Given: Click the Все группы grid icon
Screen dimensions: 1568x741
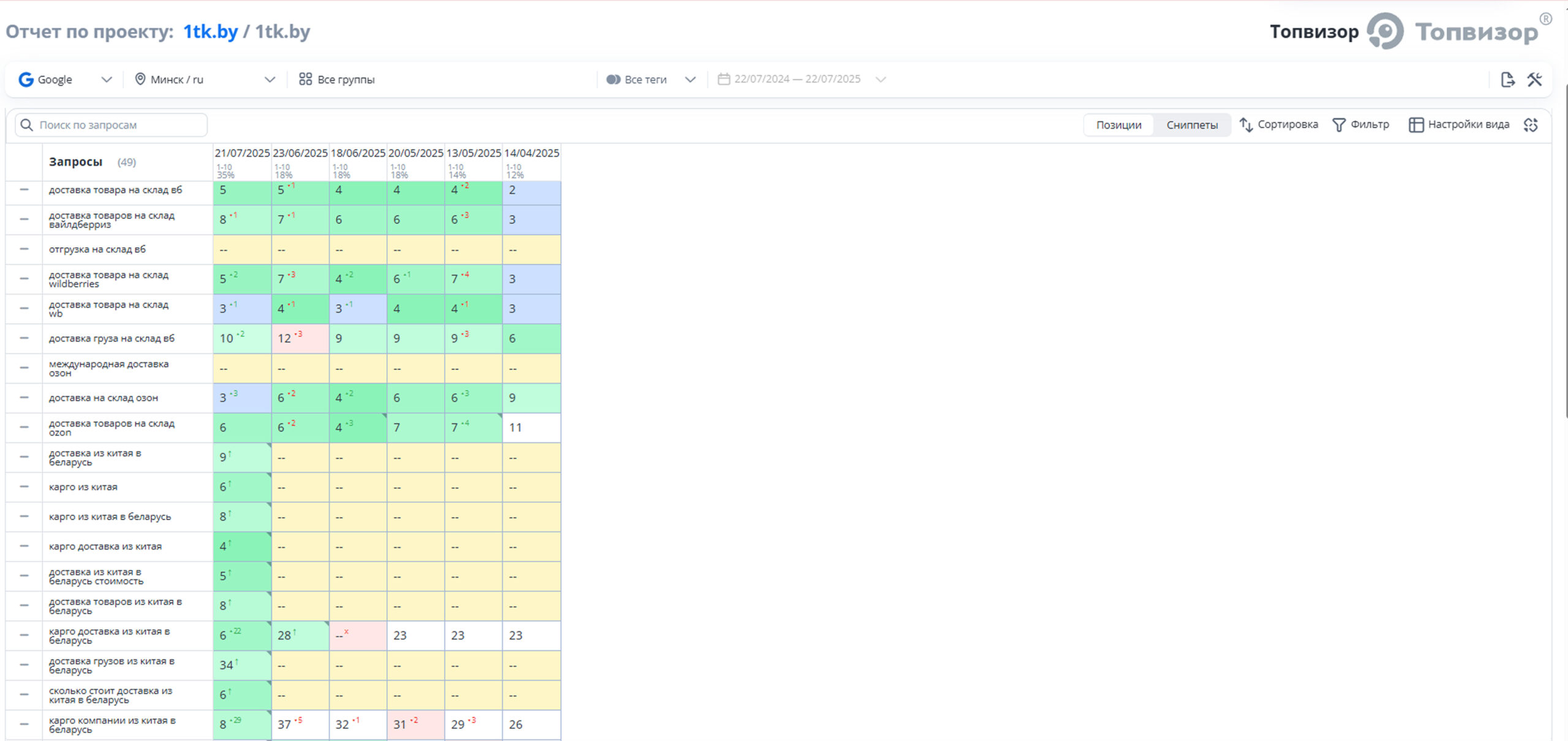Looking at the screenshot, I should pos(305,80).
